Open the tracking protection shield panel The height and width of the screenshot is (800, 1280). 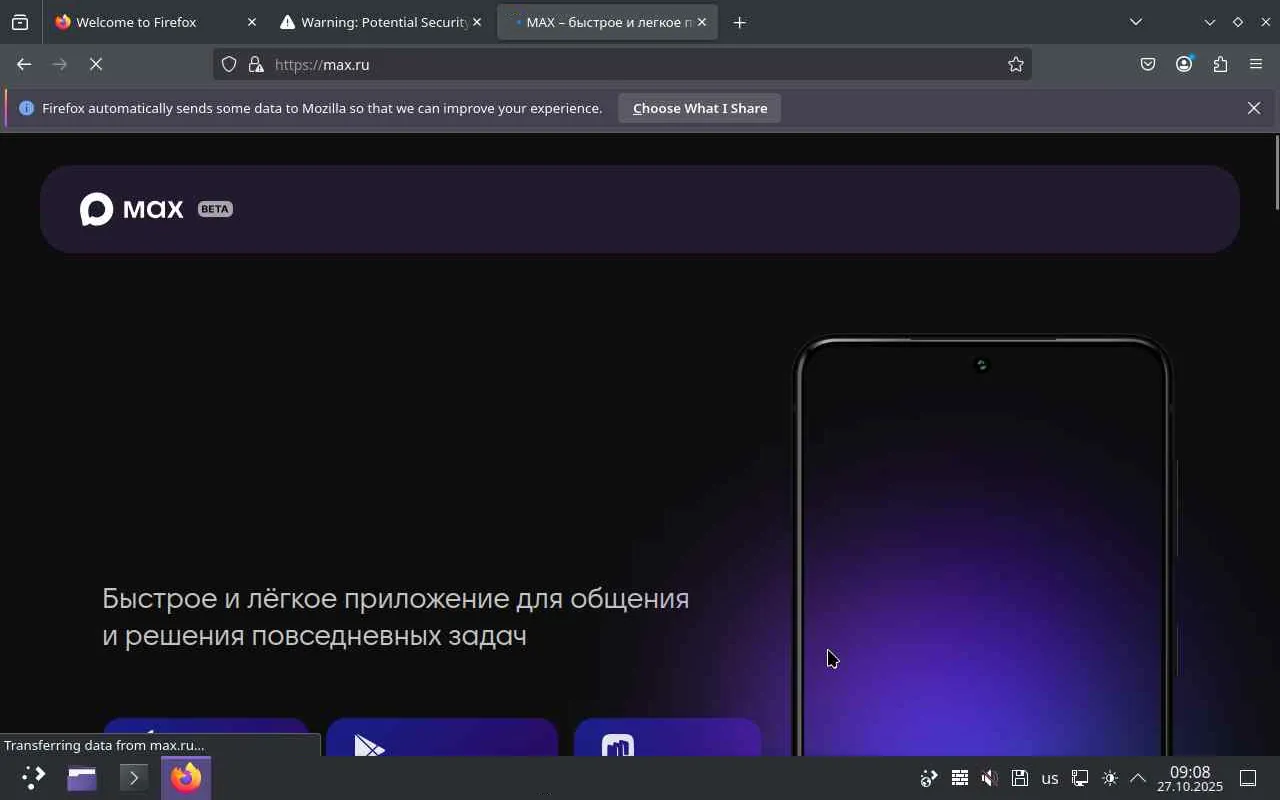click(229, 64)
